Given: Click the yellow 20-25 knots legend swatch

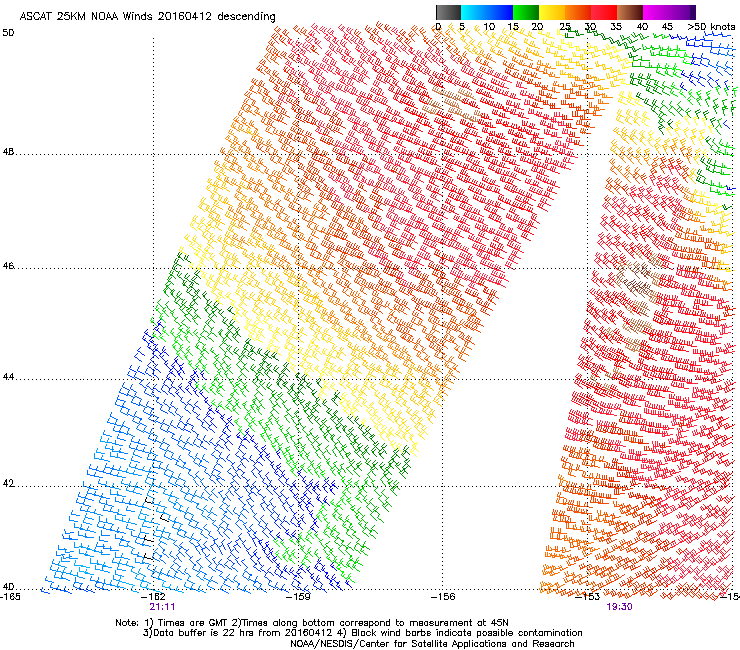Looking at the screenshot, I should click(552, 12).
